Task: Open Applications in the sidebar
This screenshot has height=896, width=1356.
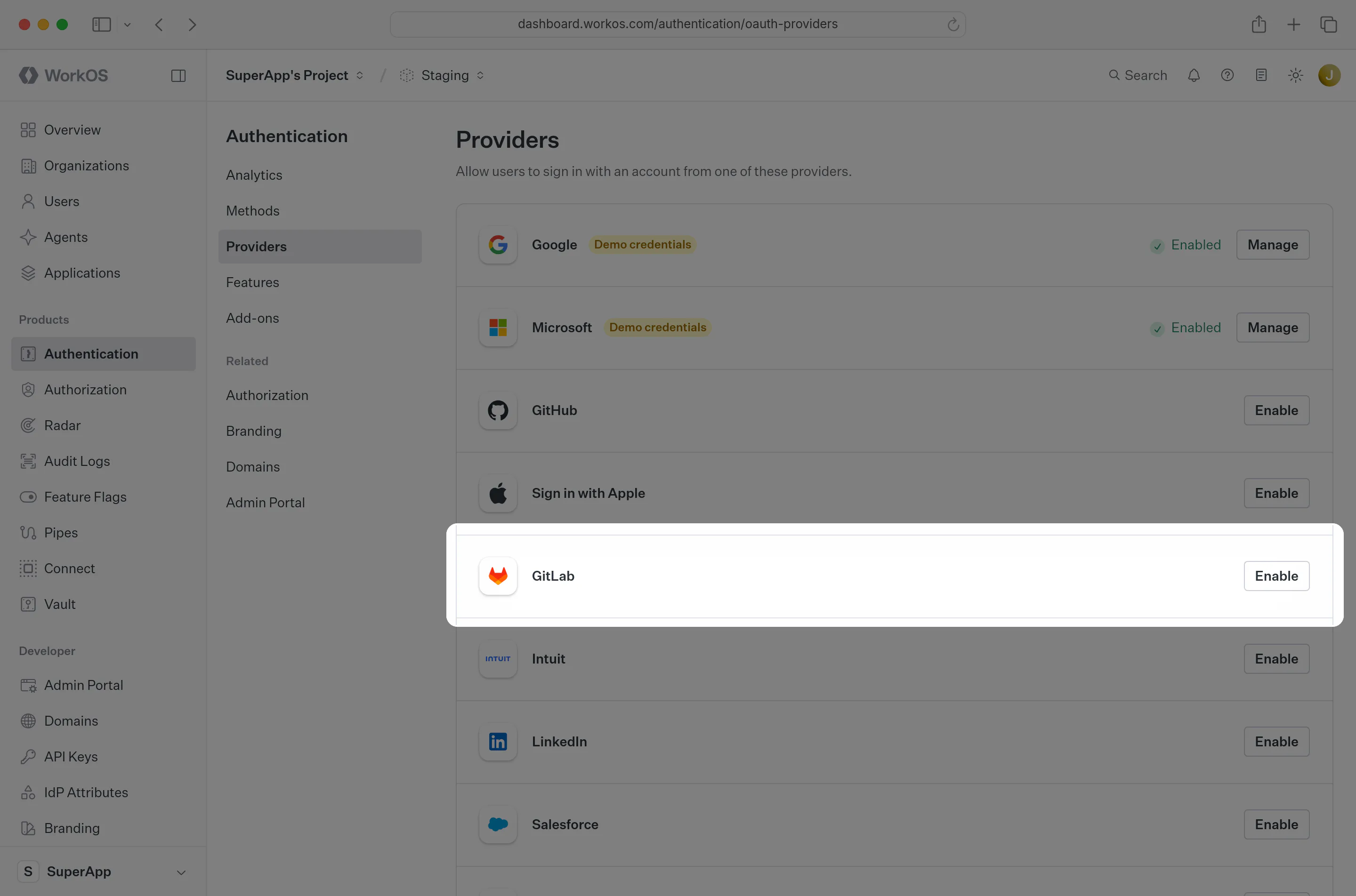Action: coord(104,273)
